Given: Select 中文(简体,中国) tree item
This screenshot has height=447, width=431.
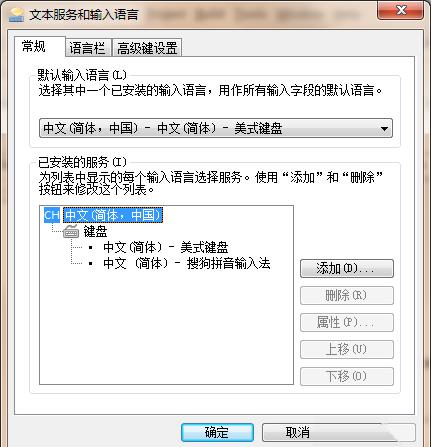Looking at the screenshot, I should (x=113, y=215).
